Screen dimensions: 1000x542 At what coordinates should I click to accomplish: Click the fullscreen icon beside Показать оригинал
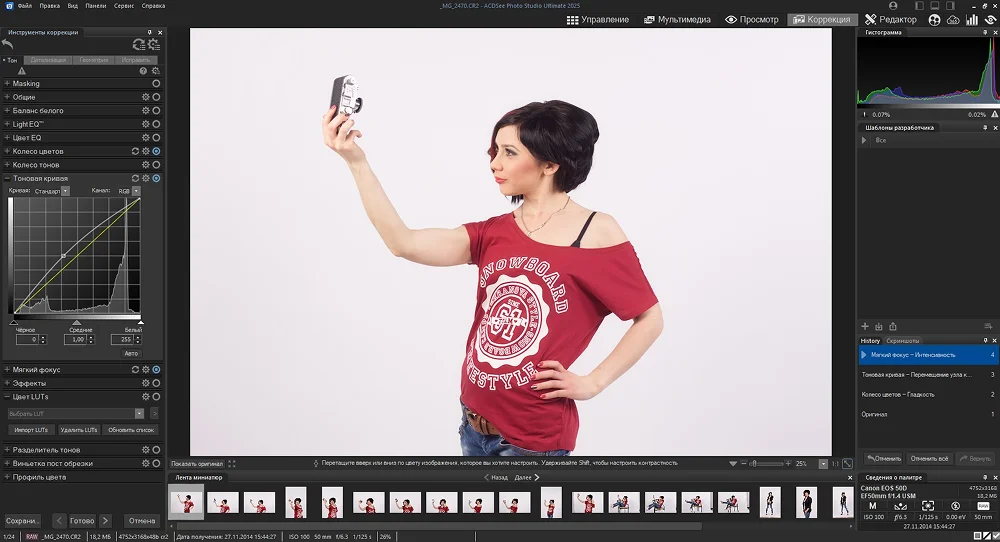tap(232, 464)
